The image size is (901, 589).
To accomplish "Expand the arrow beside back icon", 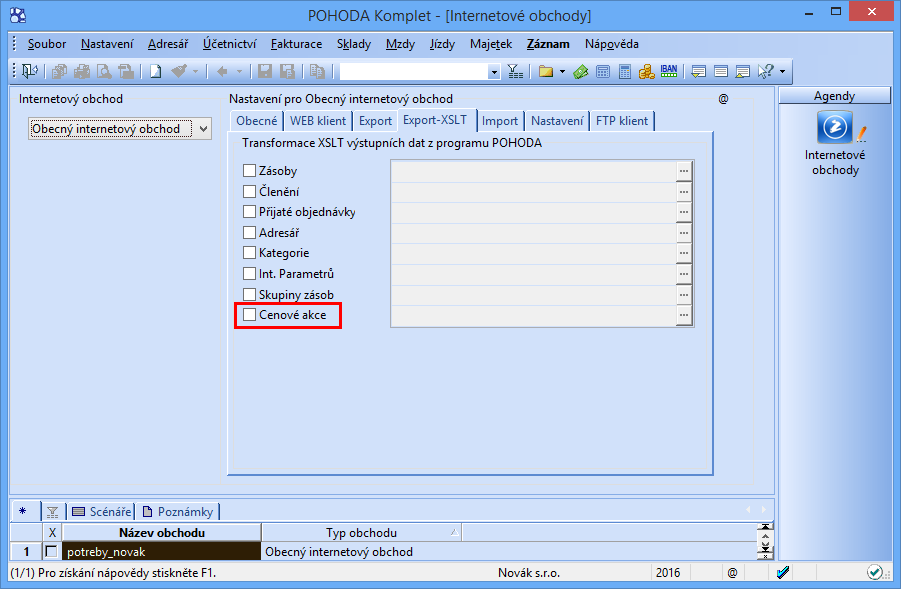I will point(239,72).
